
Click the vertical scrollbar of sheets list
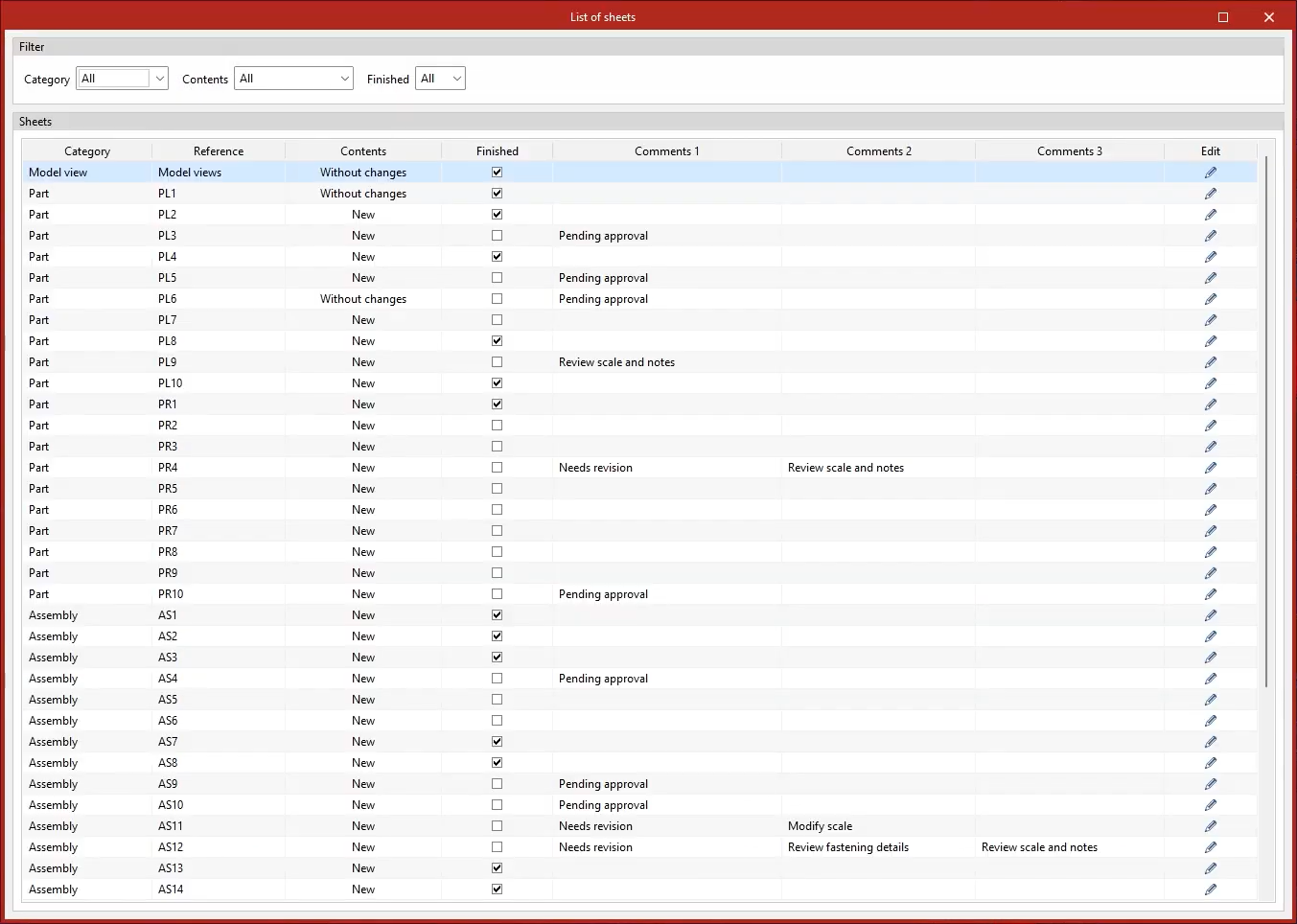tap(1266, 422)
